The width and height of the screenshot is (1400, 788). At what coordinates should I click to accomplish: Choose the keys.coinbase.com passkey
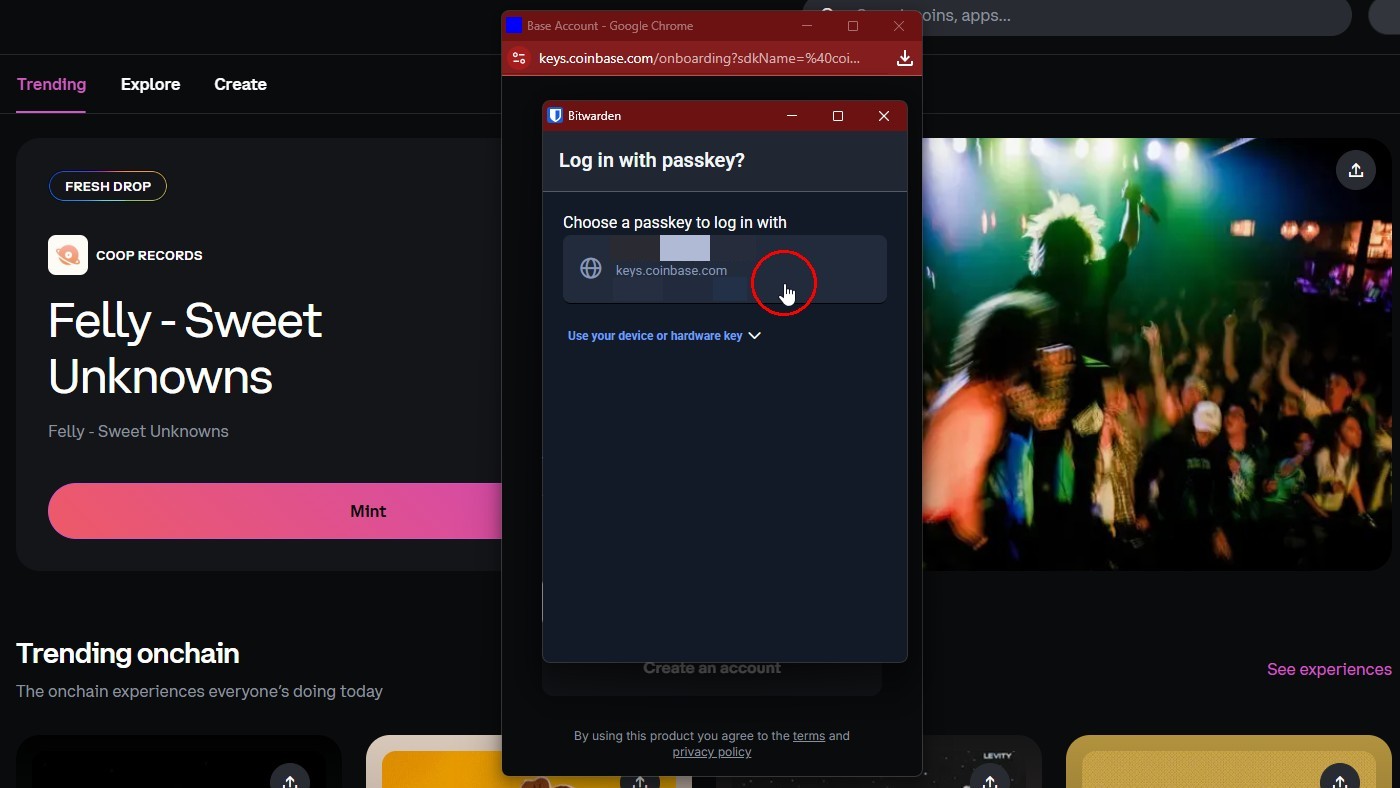(x=725, y=269)
